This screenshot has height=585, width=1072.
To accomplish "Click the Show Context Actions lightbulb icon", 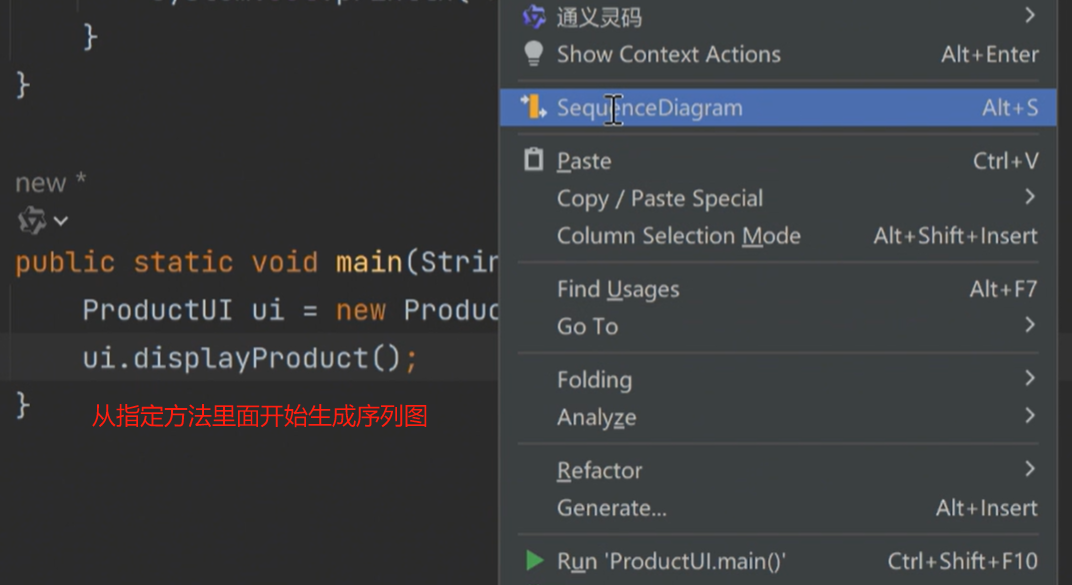I will click(x=534, y=54).
